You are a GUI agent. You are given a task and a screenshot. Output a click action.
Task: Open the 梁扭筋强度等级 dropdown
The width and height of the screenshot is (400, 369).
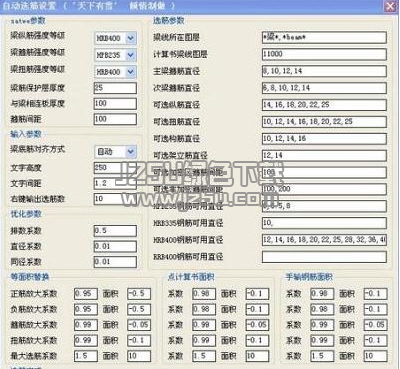click(x=115, y=72)
